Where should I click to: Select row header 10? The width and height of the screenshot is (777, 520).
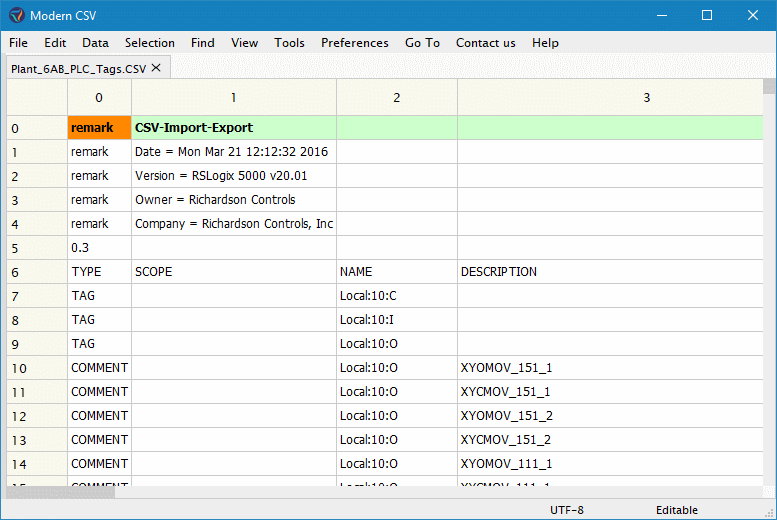(x=37, y=368)
